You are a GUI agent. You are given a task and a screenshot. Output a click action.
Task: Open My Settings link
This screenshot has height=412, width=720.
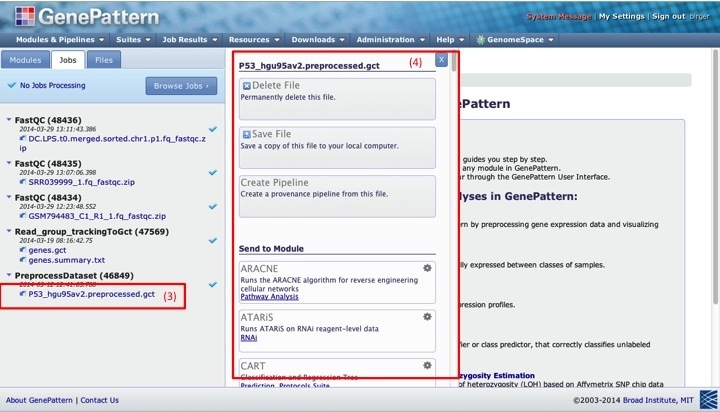click(x=621, y=17)
